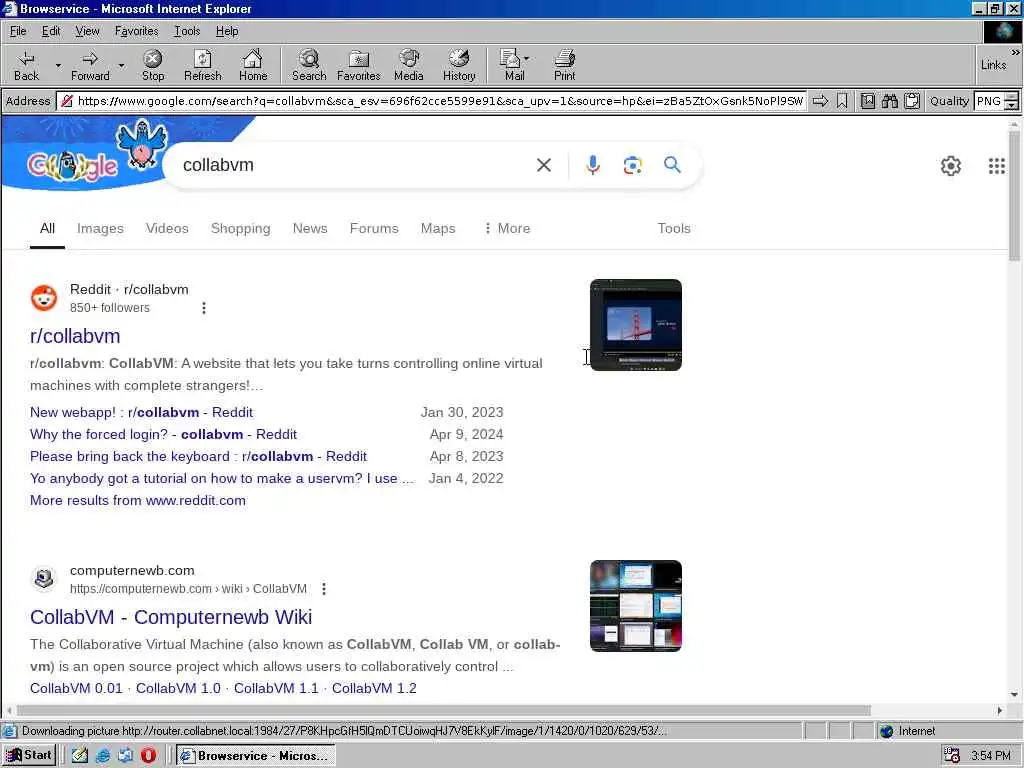The height and width of the screenshot is (768, 1024).
Task: Click the clipboard icon near Quality
Action: pos(912,101)
